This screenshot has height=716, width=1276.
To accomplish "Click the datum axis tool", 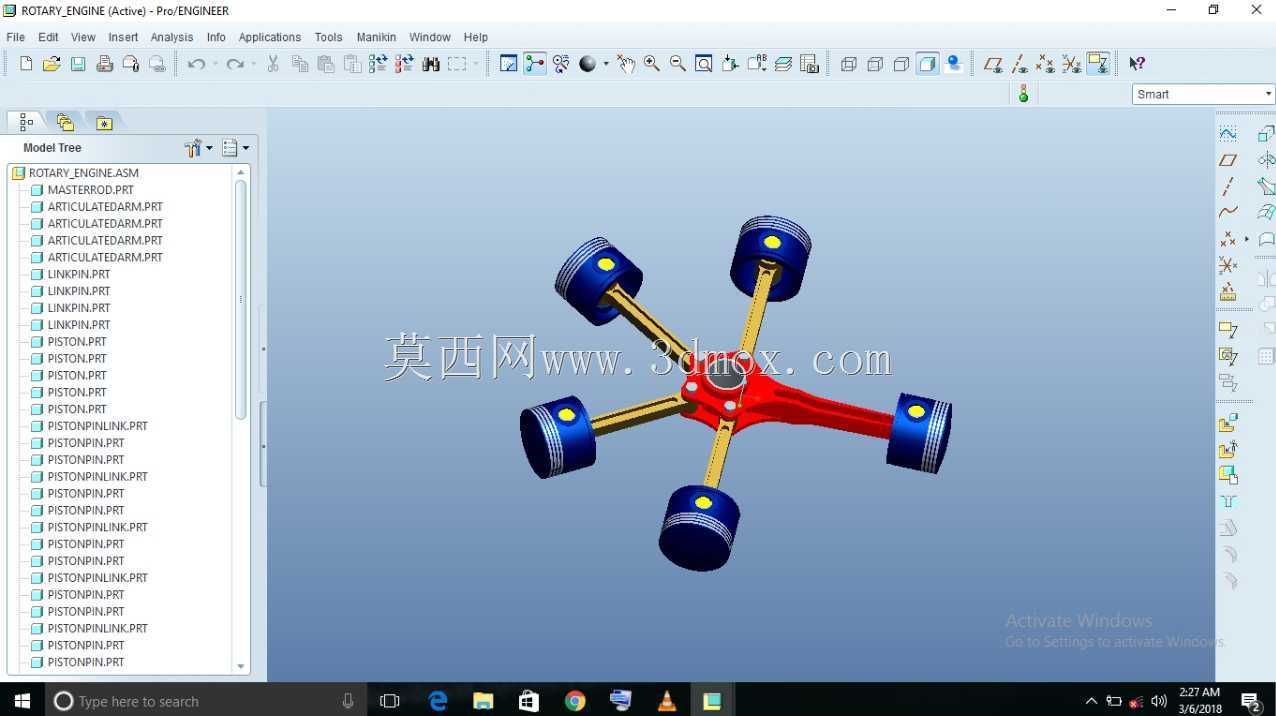I will 1228,186.
